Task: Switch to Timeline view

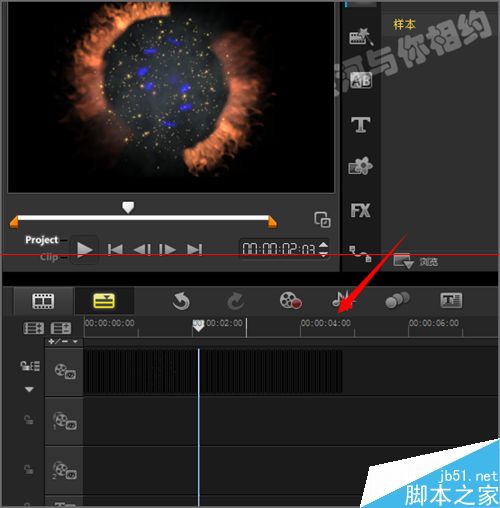Action: coord(104,301)
